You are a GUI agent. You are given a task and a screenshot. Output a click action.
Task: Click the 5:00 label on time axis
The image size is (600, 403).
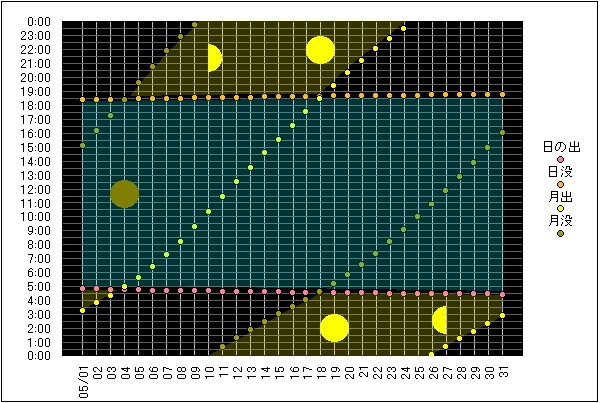click(42, 286)
